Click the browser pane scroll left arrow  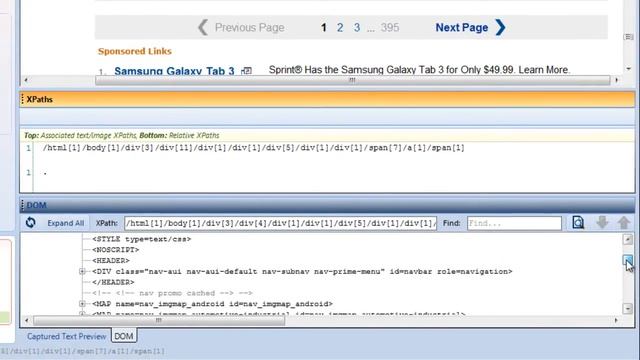(x=27, y=80)
